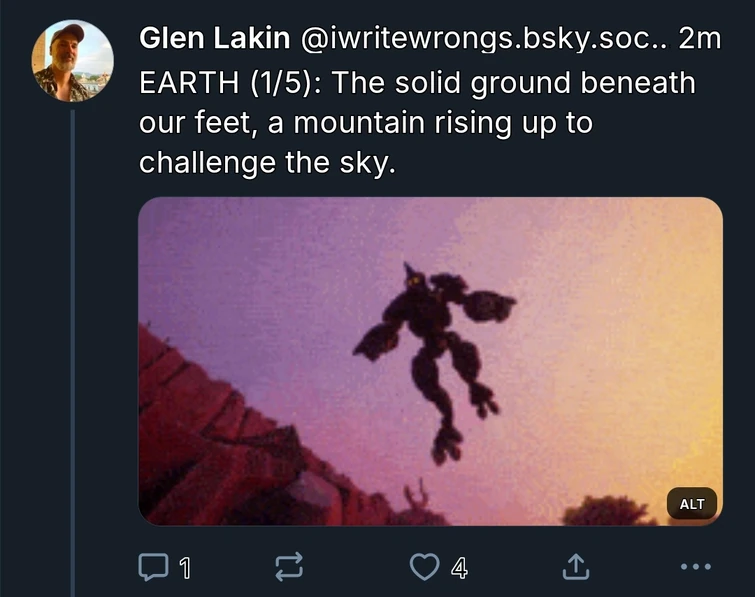Click the phrase 'challenge the sky.'
Image resolution: width=755 pixels, height=597 pixels.
tap(267, 163)
